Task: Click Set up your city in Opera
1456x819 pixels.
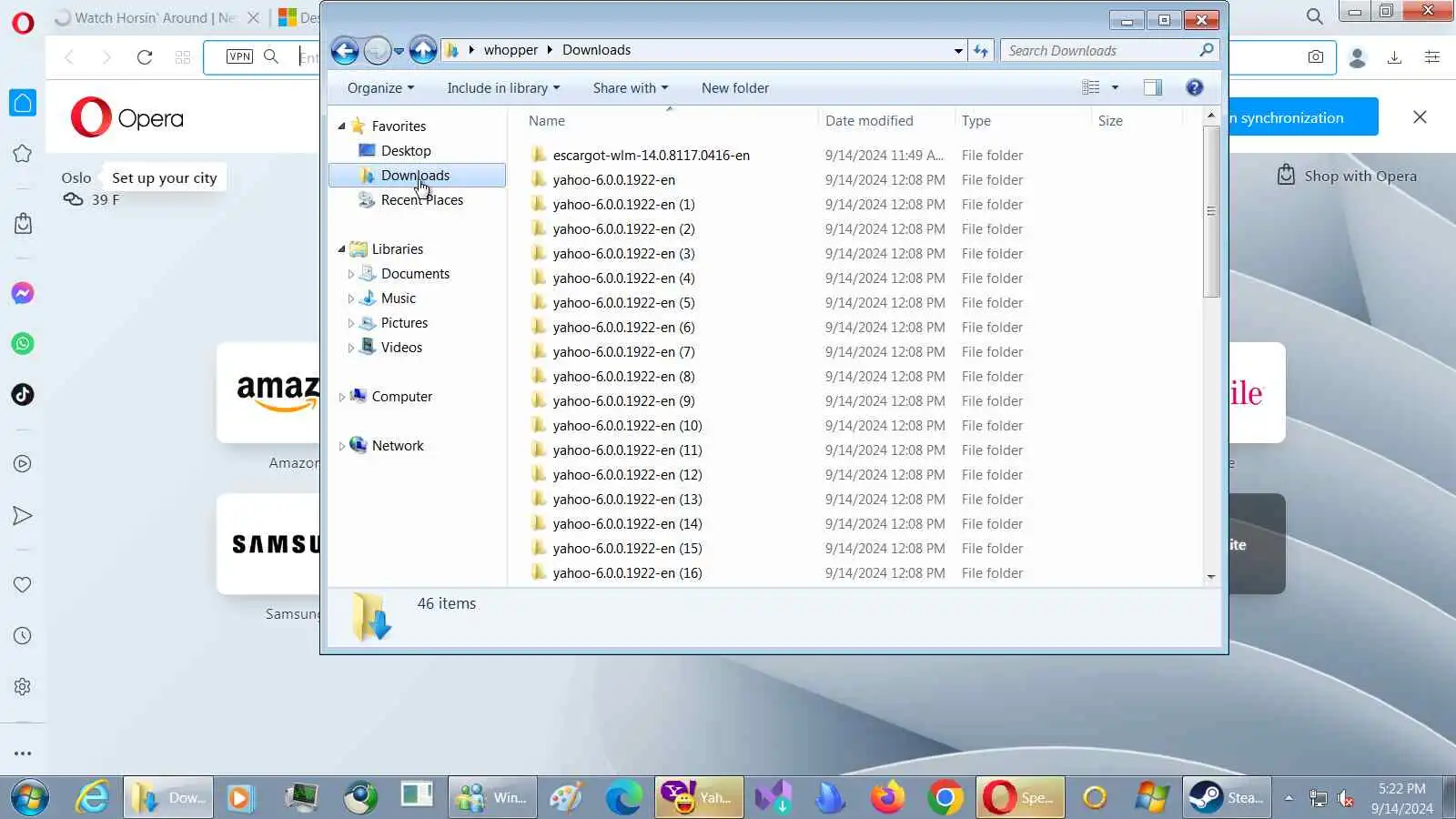Action: pyautogui.click(x=165, y=178)
